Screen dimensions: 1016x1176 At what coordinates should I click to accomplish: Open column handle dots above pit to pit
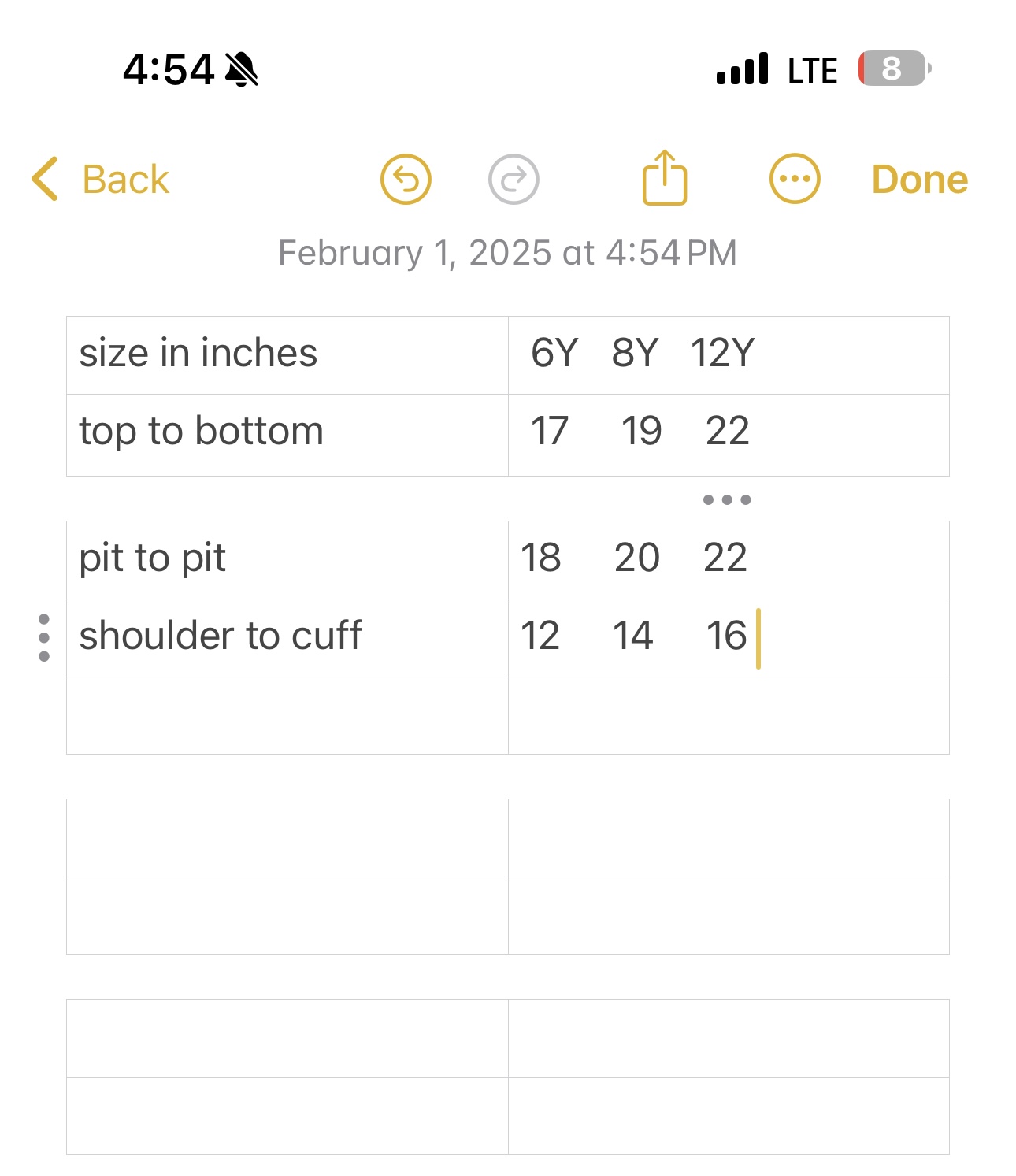point(727,499)
